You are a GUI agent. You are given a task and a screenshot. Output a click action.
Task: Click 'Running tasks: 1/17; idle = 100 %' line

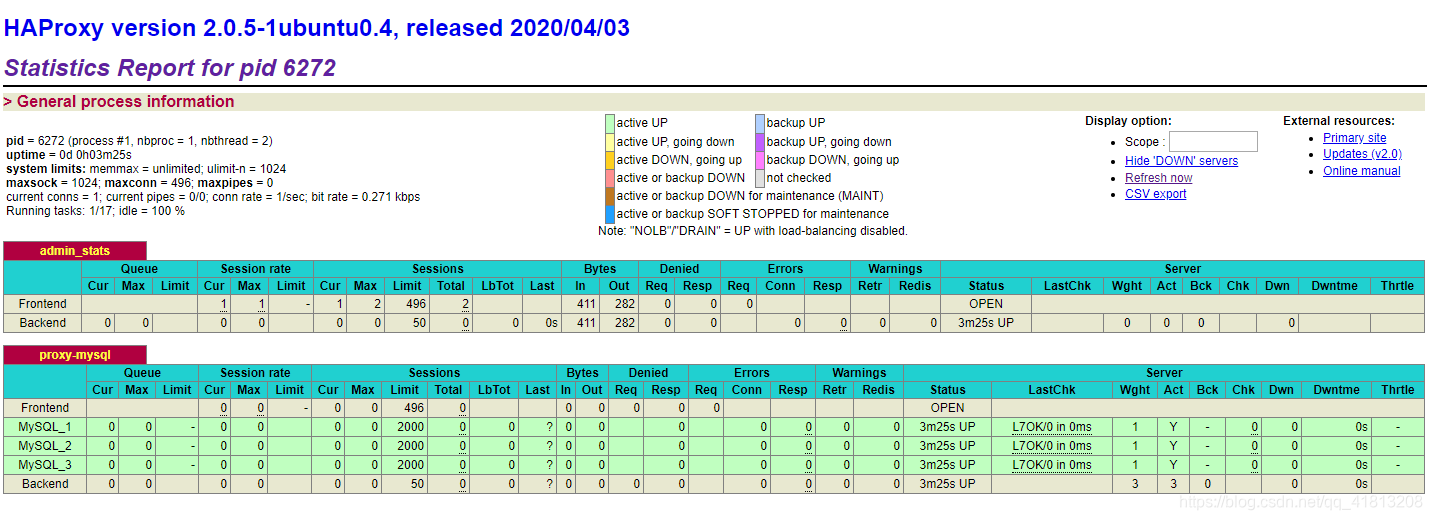click(96, 211)
